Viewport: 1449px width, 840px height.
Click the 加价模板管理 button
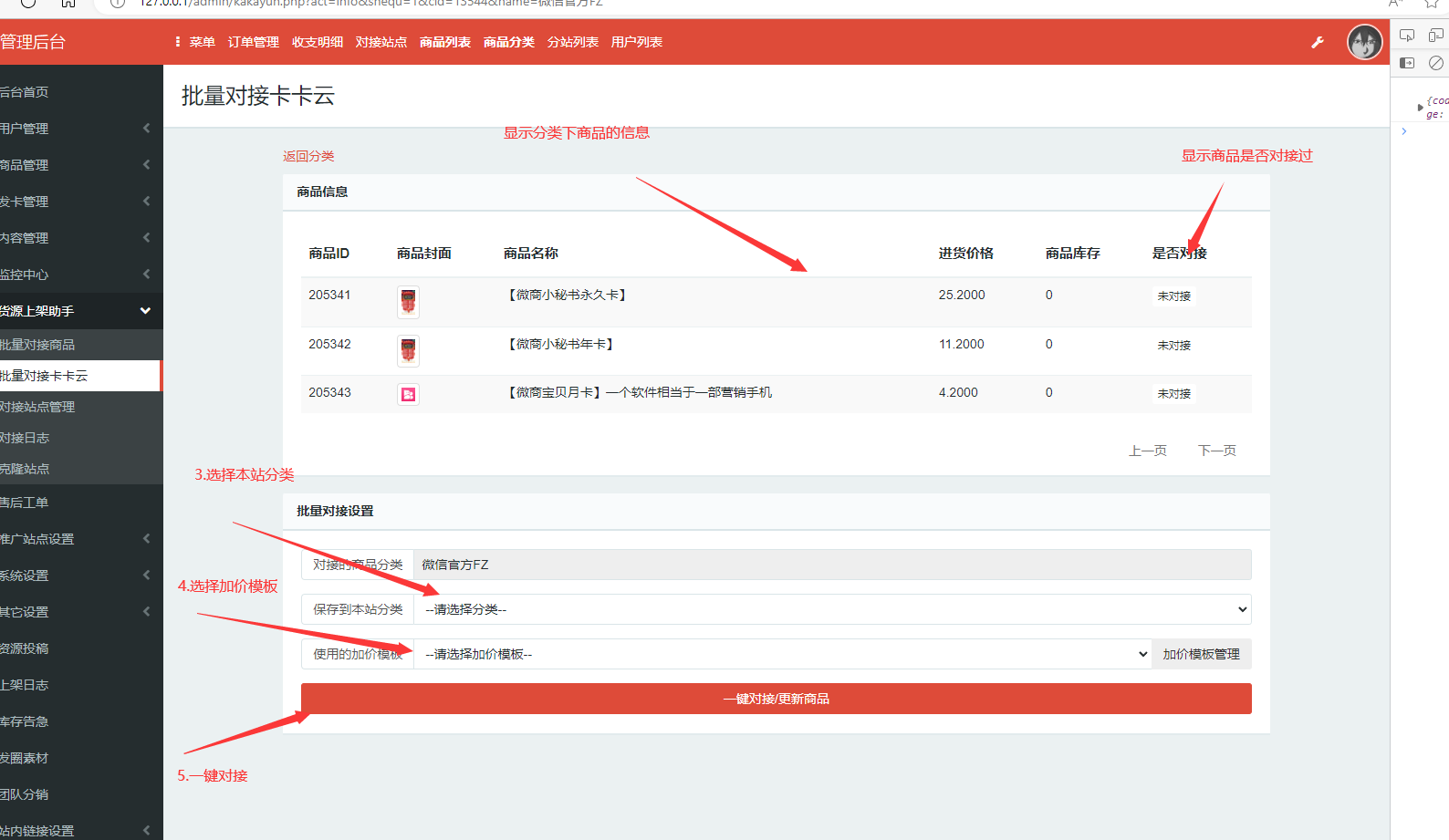click(x=1201, y=654)
